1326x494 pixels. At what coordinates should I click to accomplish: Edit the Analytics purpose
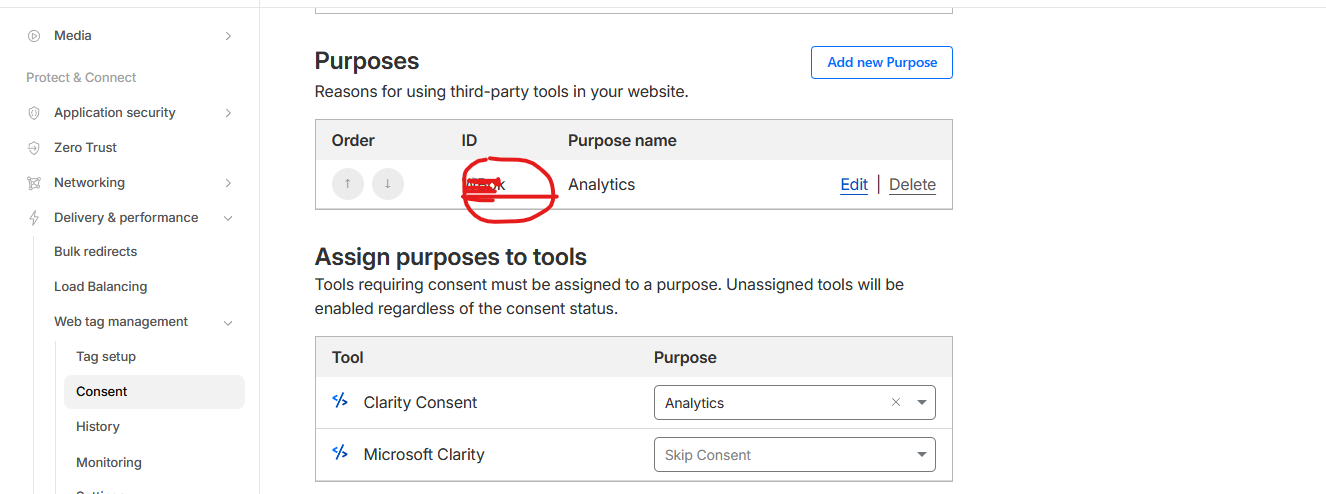[x=854, y=184]
